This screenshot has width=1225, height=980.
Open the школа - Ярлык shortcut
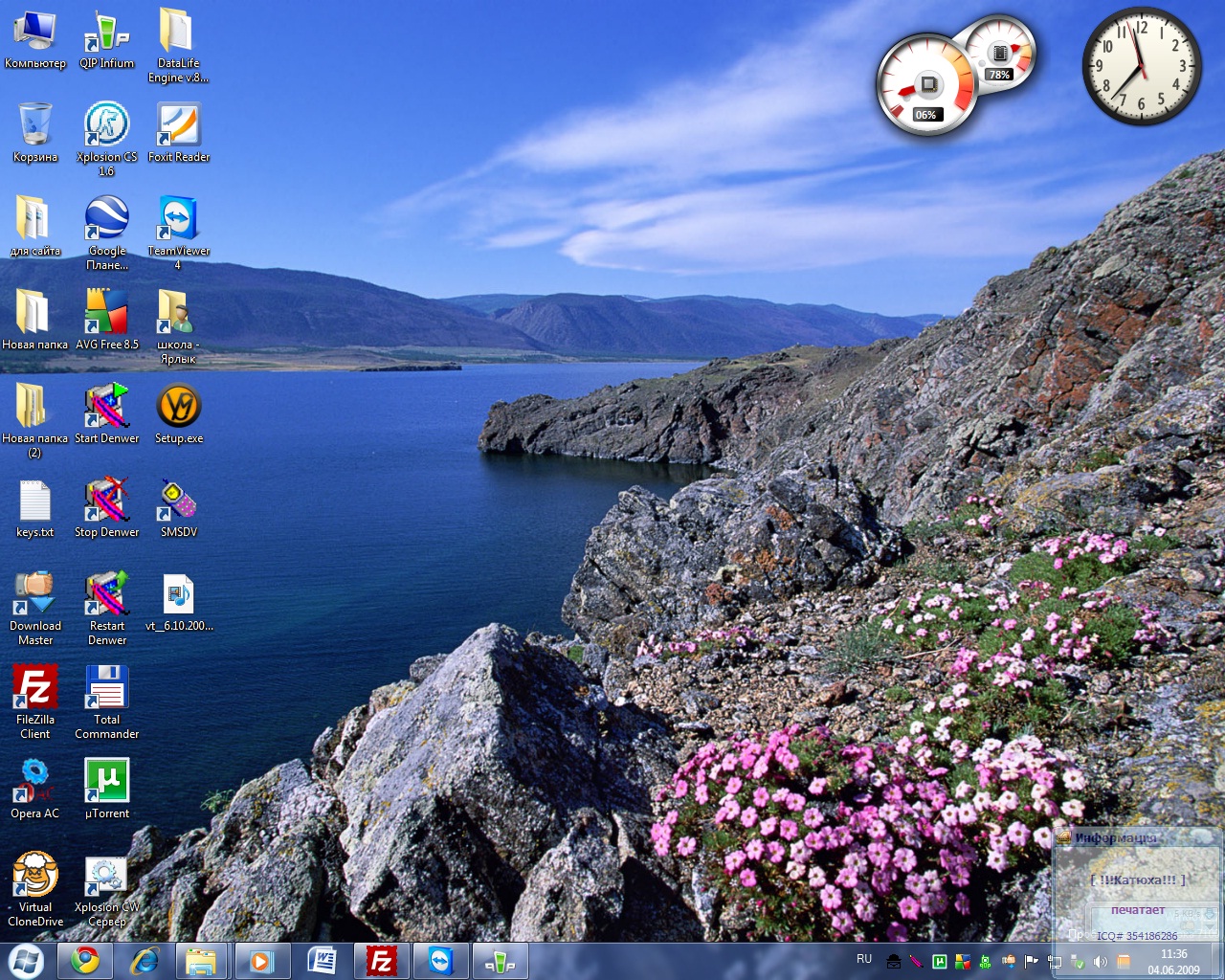point(178,327)
